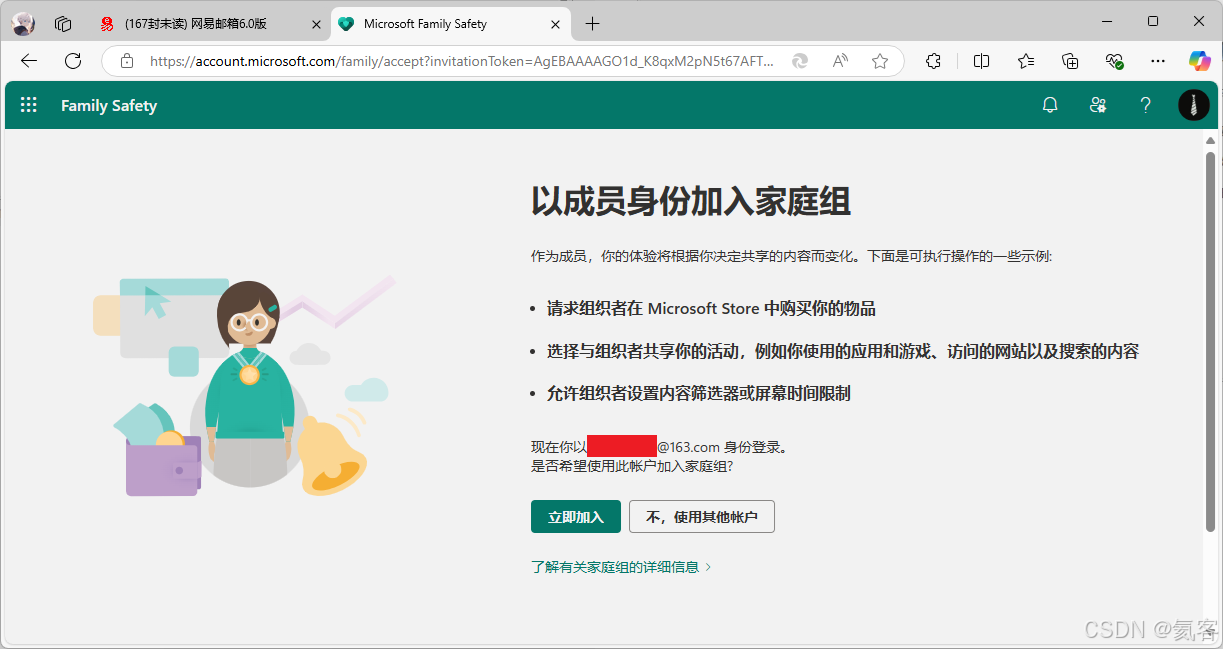Click the Family Safety header title

click(x=109, y=105)
